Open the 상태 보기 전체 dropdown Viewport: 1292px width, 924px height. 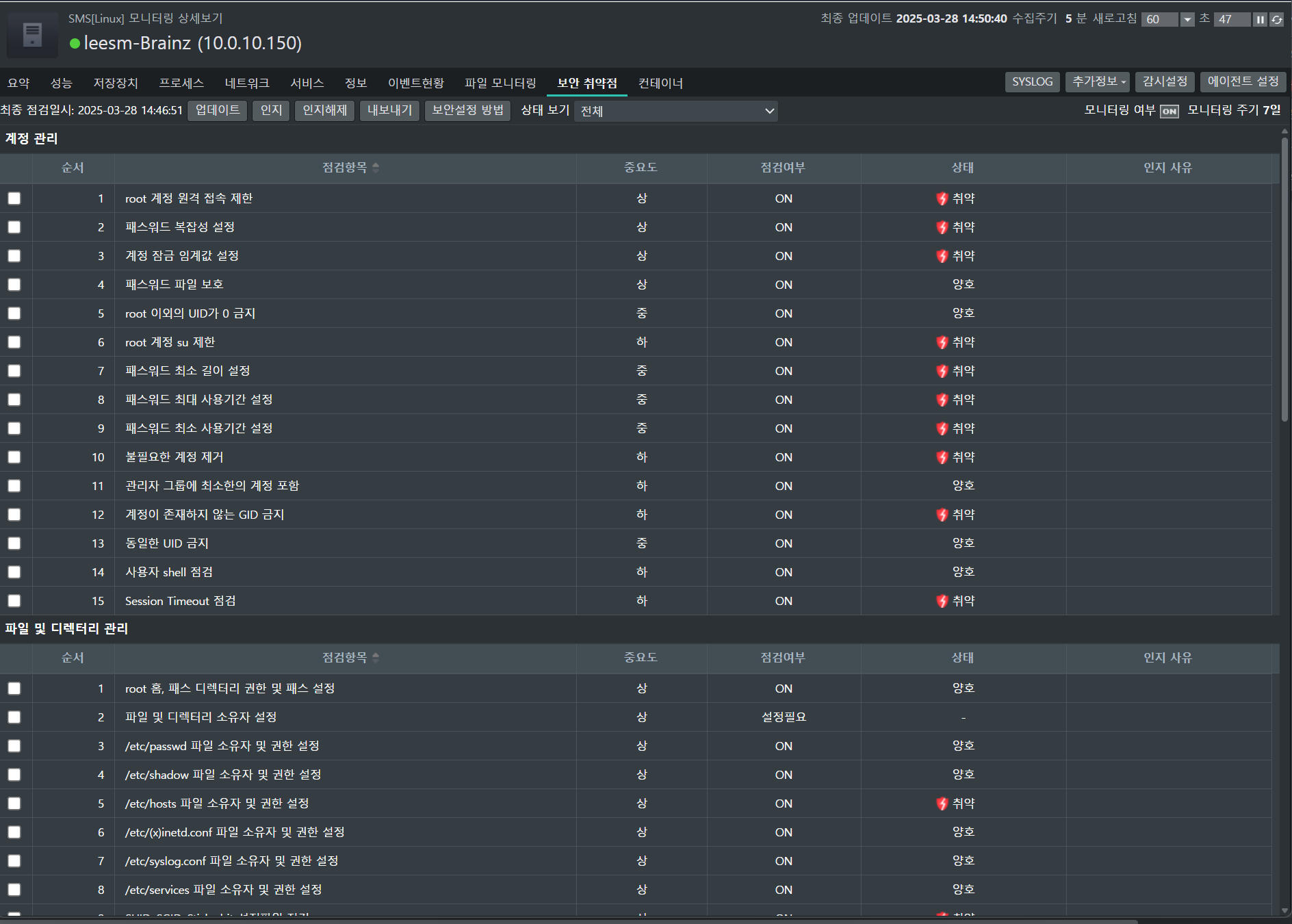(x=676, y=111)
